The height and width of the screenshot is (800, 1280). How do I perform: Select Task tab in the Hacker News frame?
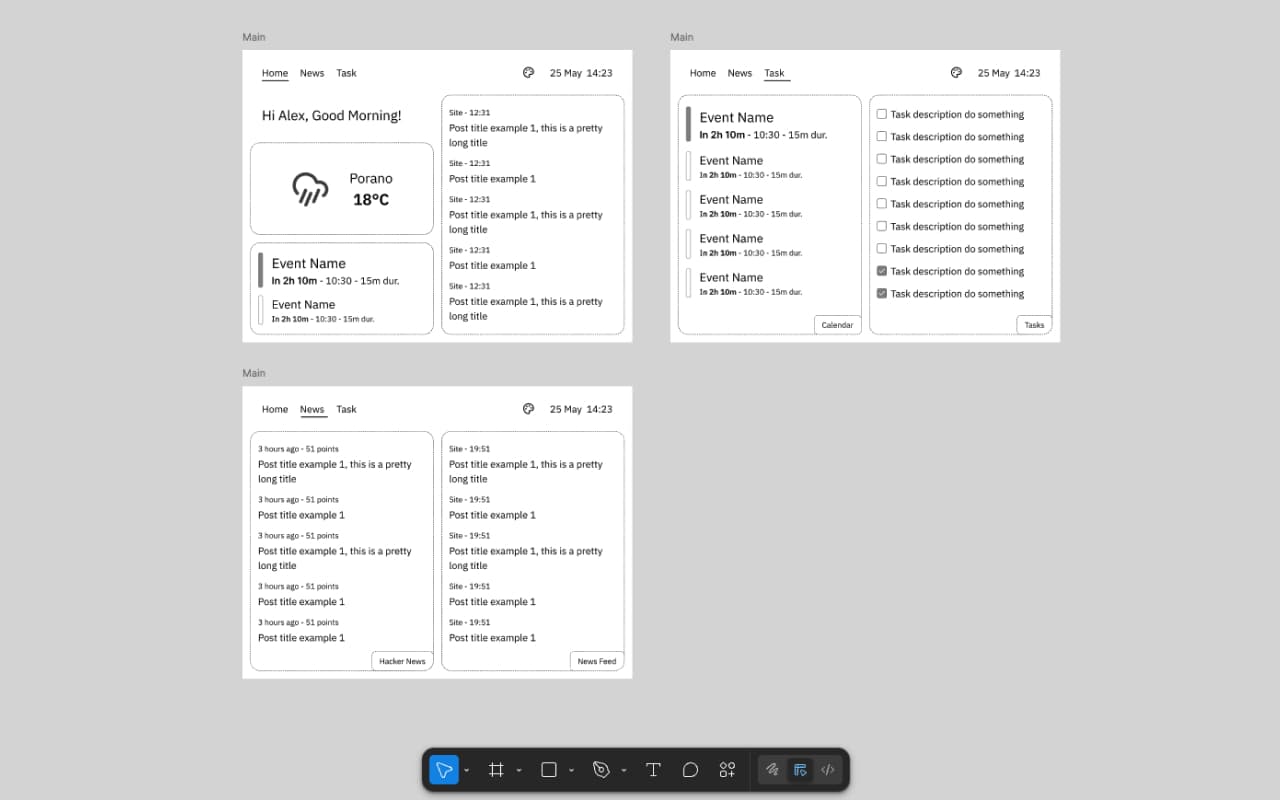(x=346, y=409)
